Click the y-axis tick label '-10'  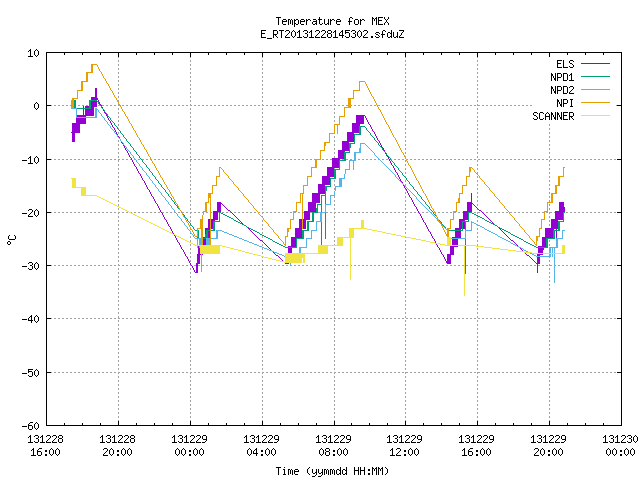coord(31,160)
